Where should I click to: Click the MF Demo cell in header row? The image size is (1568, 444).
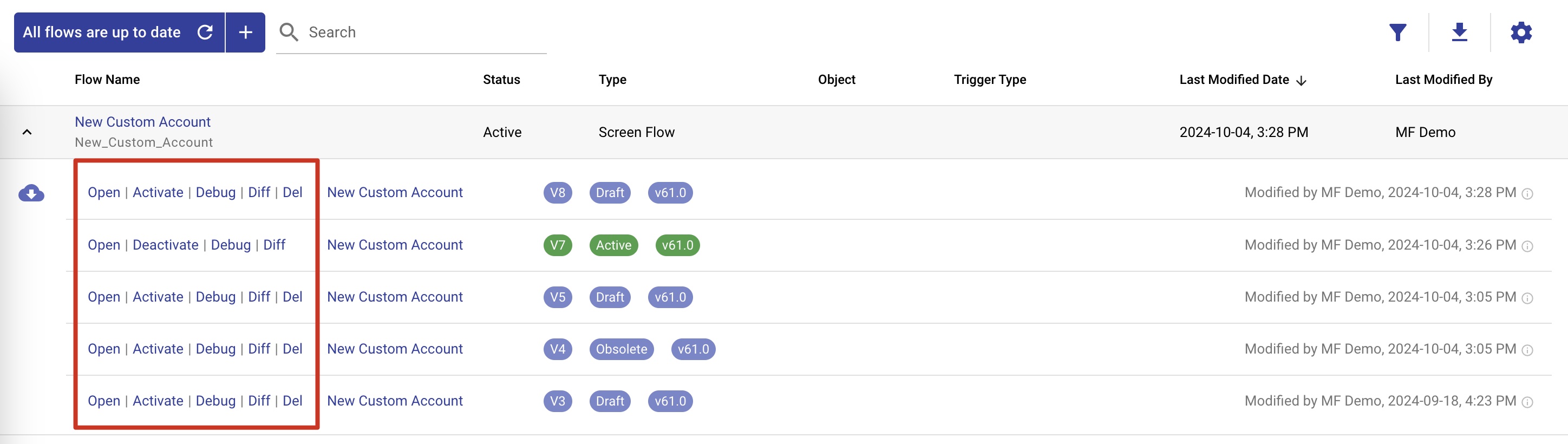click(1425, 132)
